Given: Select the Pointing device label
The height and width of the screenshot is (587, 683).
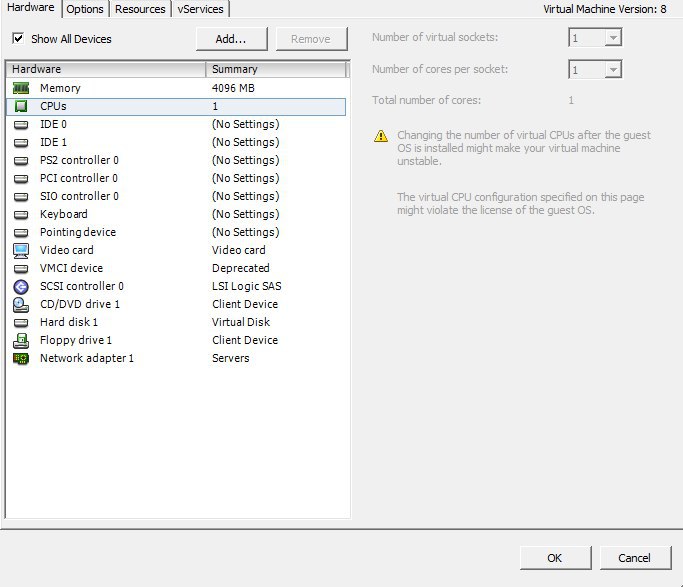Looking at the screenshot, I should coord(78,232).
